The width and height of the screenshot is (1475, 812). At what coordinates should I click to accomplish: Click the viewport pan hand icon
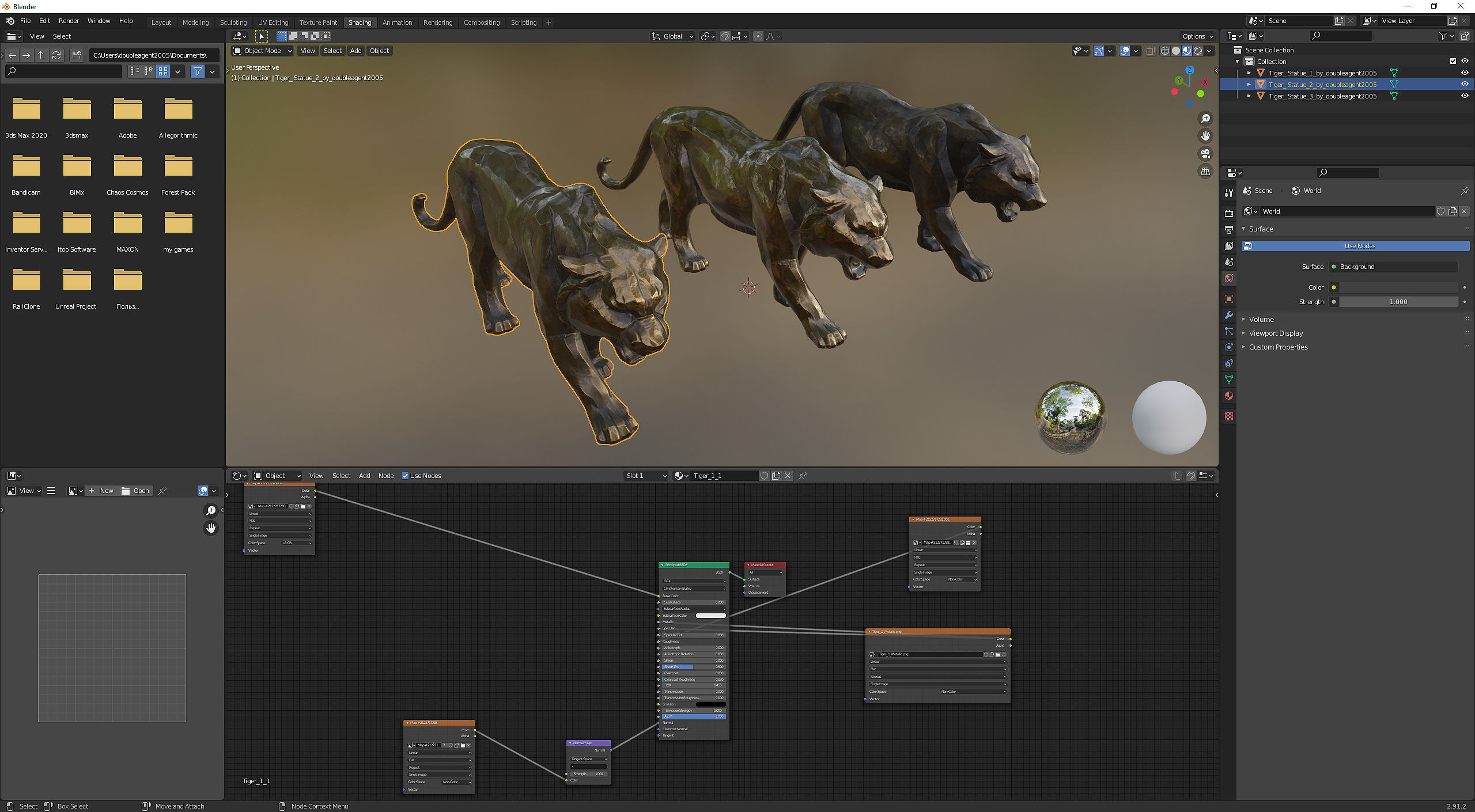(x=1205, y=136)
